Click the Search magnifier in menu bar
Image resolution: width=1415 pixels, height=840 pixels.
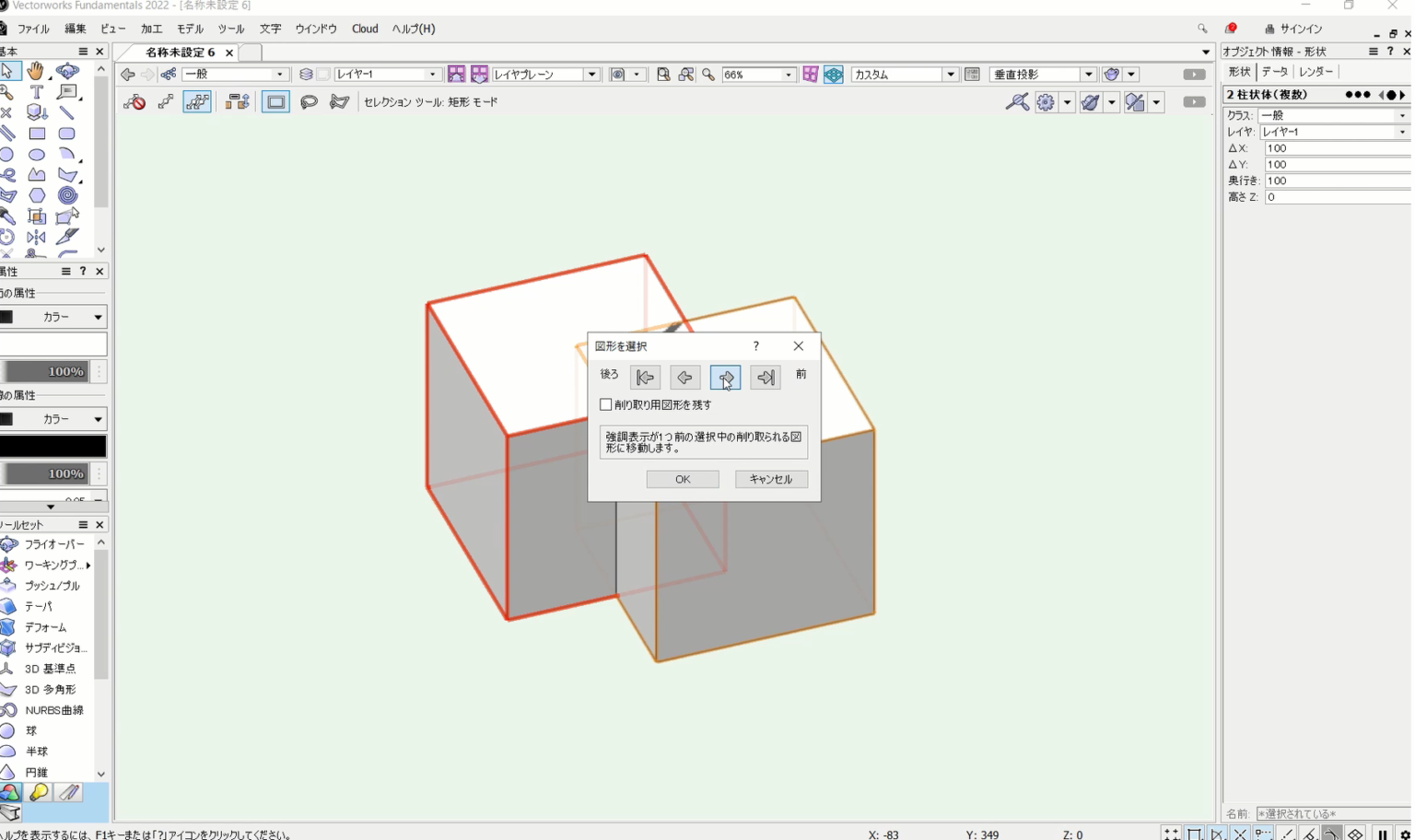1202,29
